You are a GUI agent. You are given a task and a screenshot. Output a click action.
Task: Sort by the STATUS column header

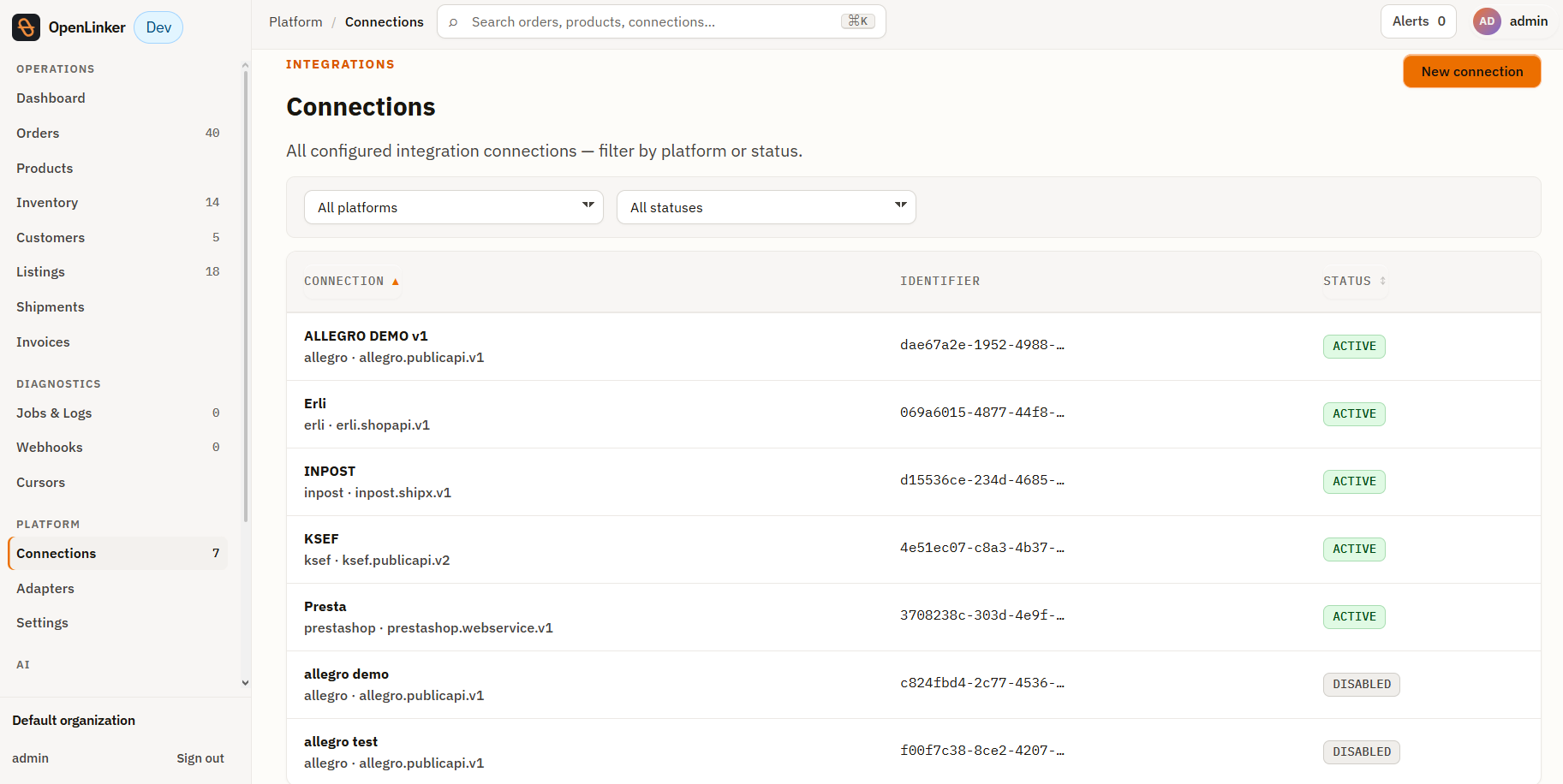point(1354,282)
